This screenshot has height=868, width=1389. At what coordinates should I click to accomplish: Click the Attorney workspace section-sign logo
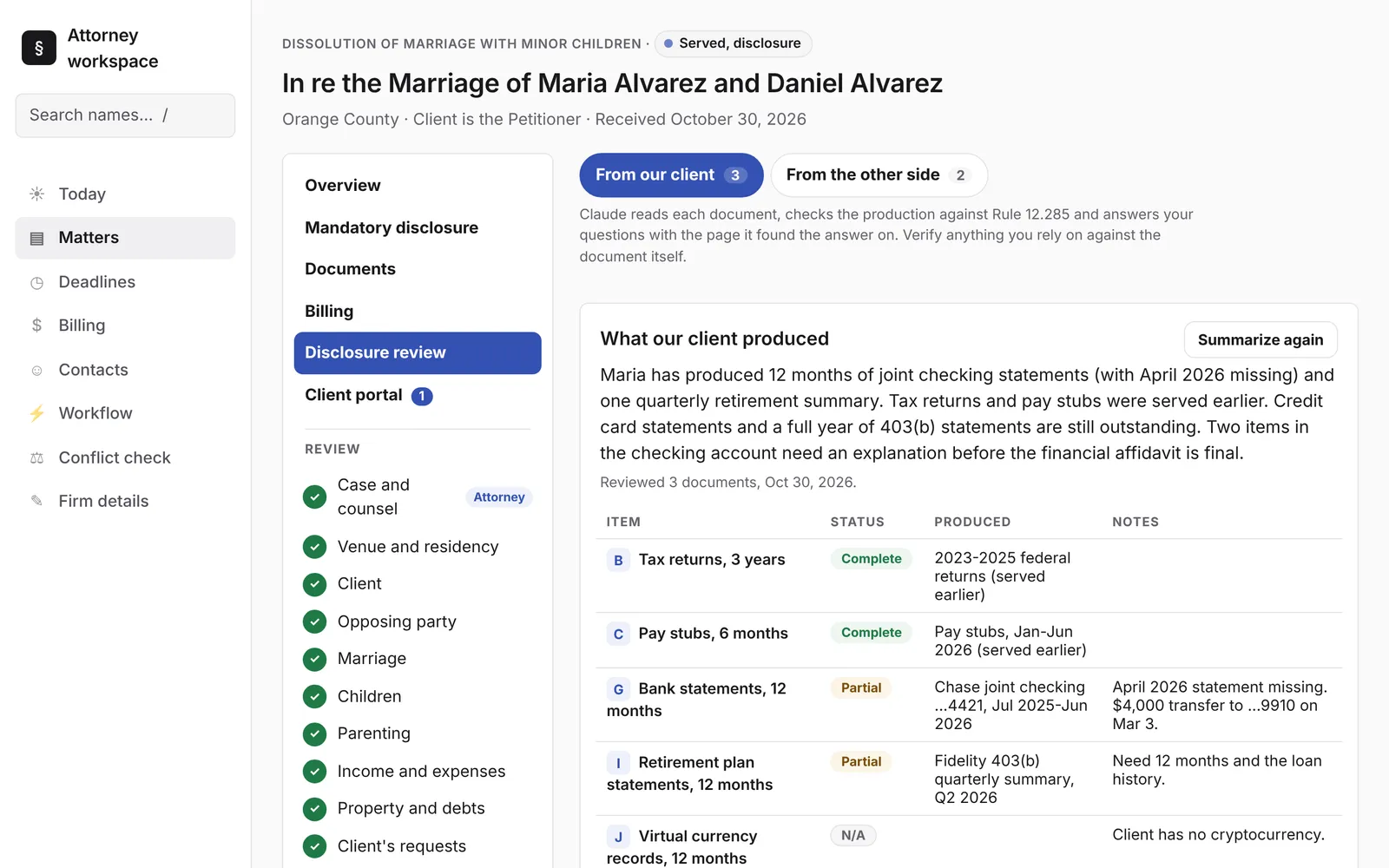(x=39, y=48)
